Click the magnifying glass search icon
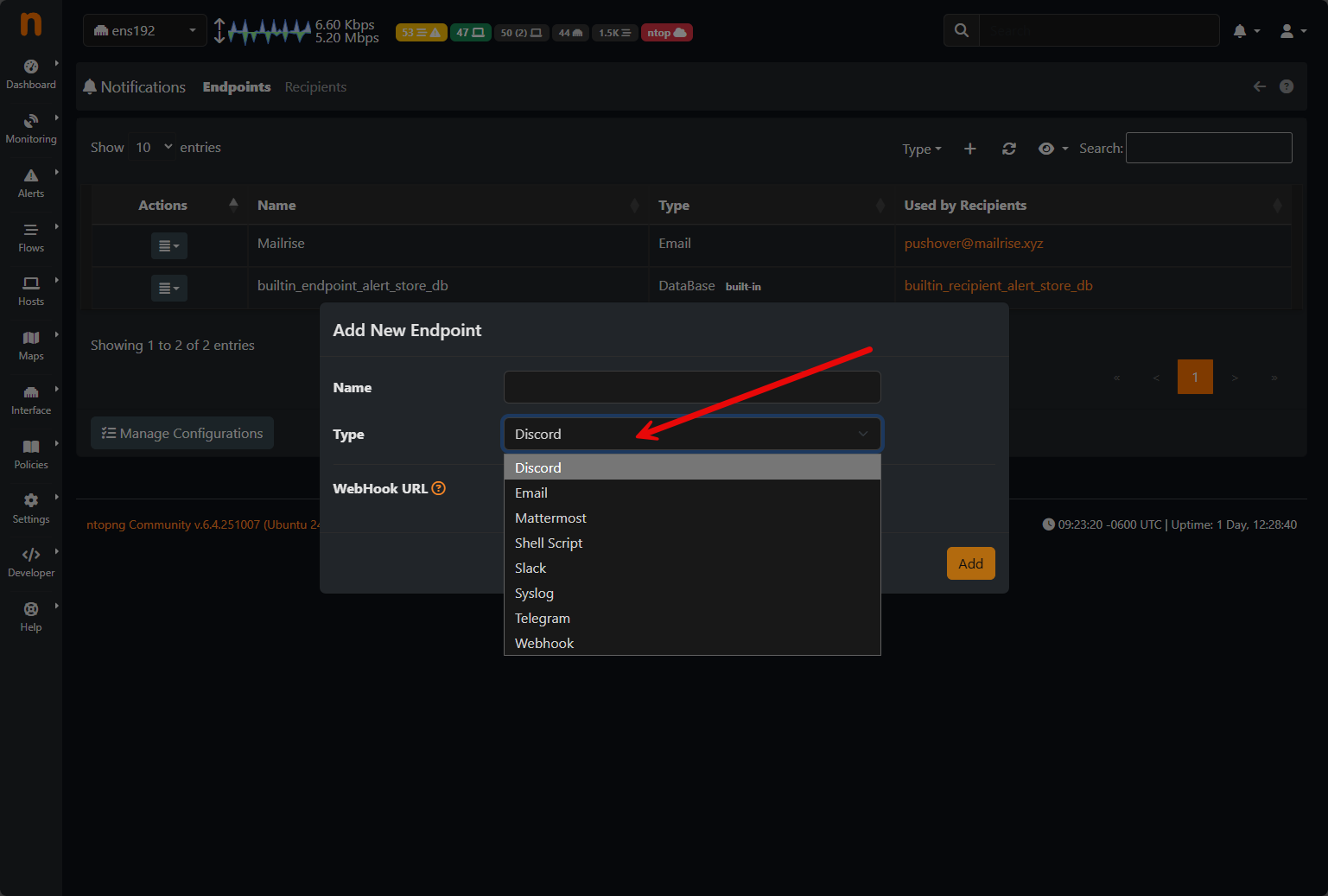This screenshot has width=1328, height=896. point(962,30)
